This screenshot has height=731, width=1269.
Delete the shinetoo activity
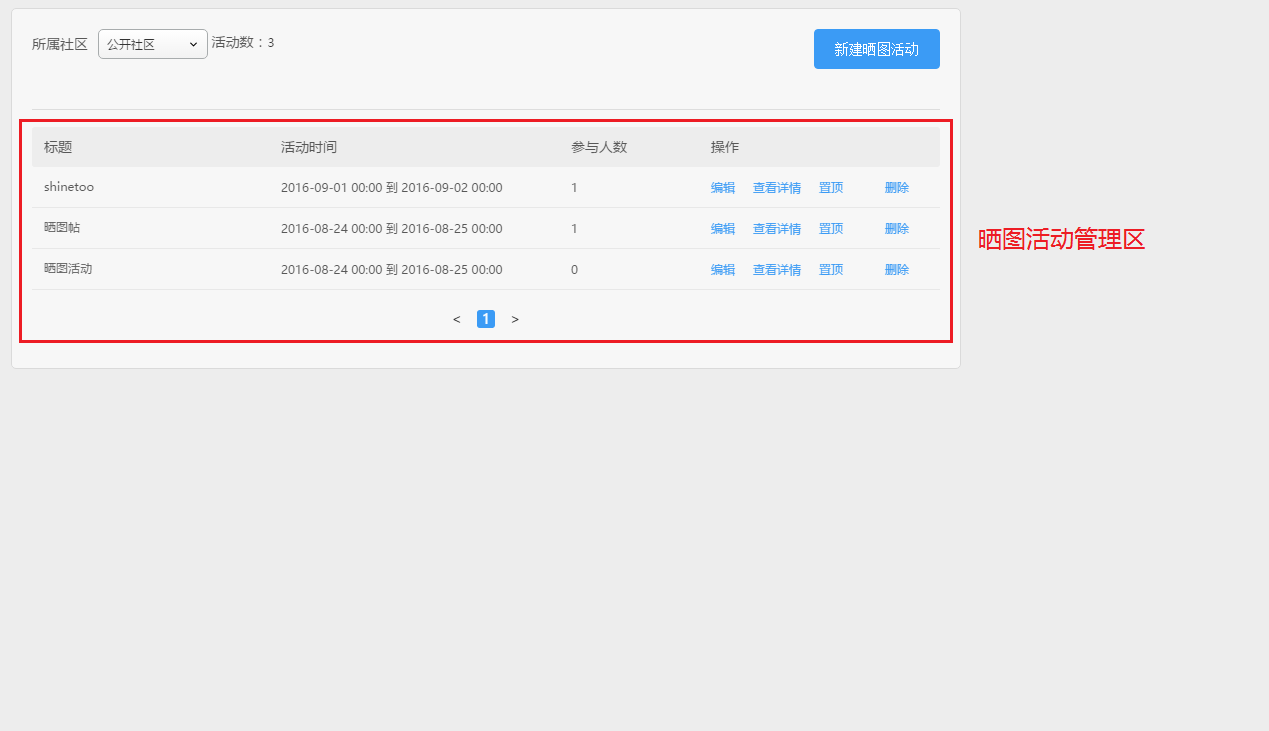(896, 188)
